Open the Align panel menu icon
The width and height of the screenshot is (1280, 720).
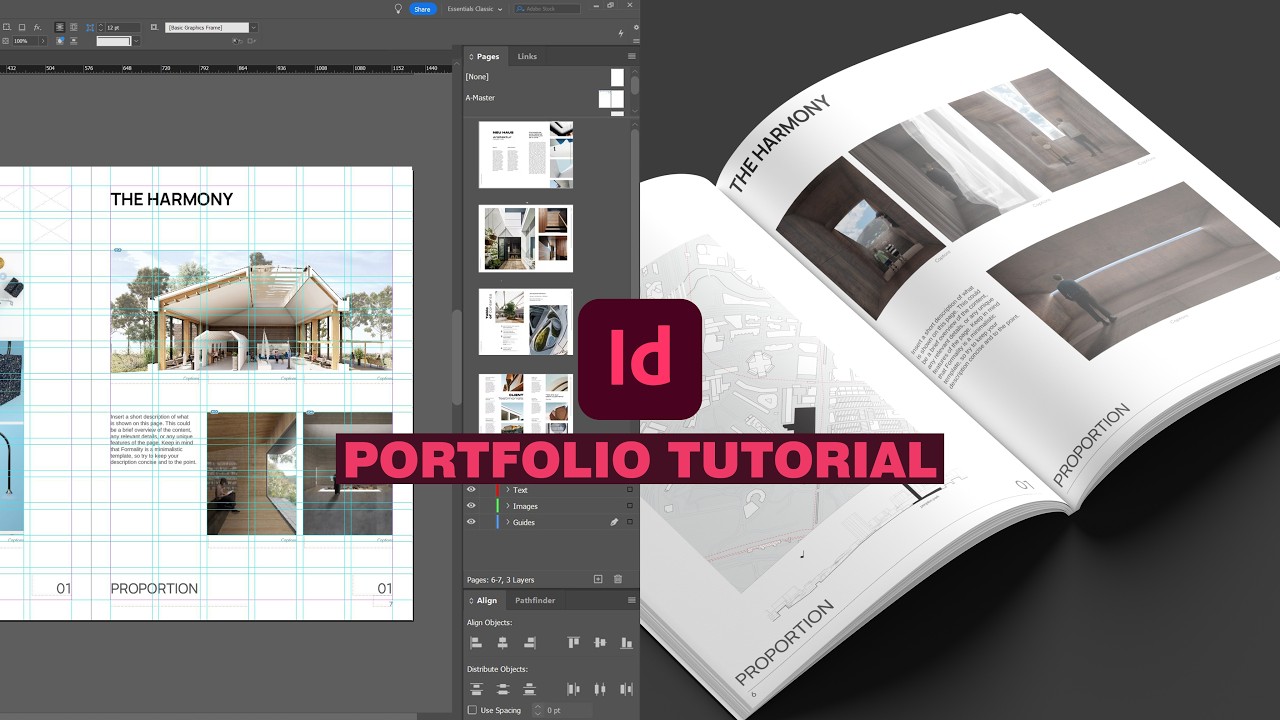[631, 600]
